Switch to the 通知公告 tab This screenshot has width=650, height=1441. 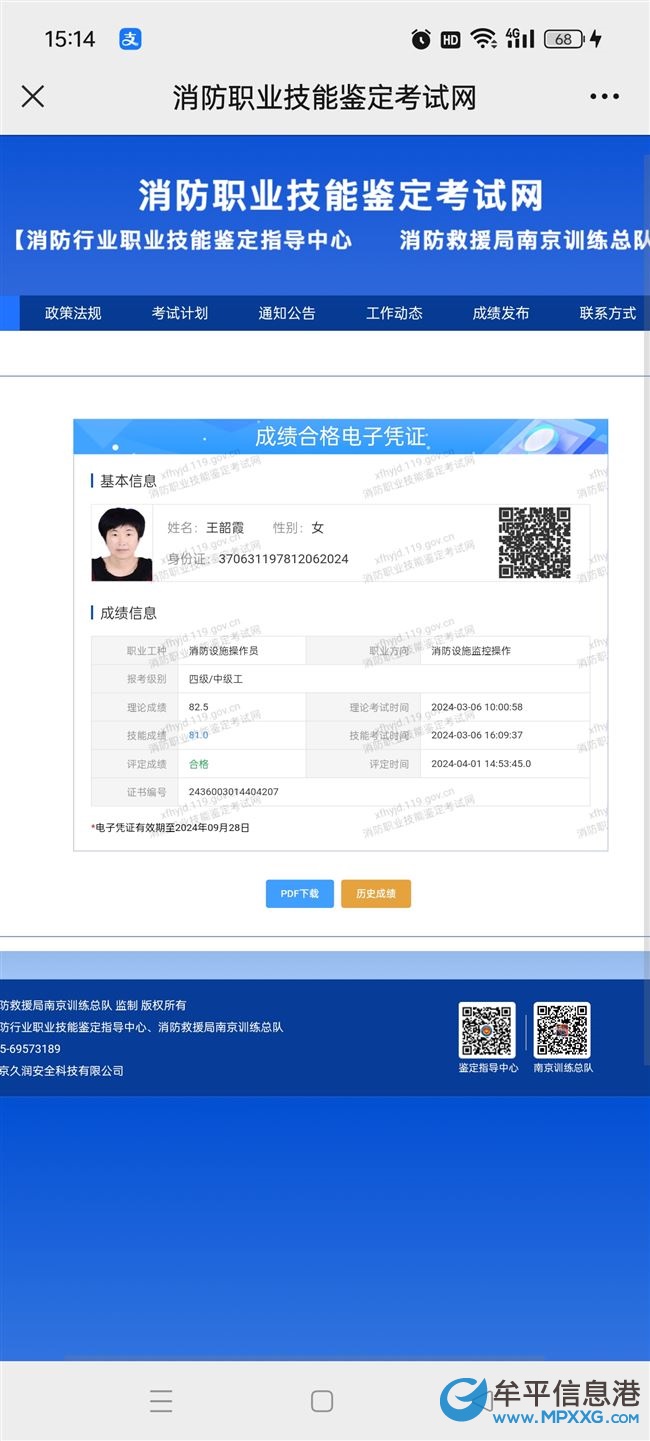click(x=287, y=313)
